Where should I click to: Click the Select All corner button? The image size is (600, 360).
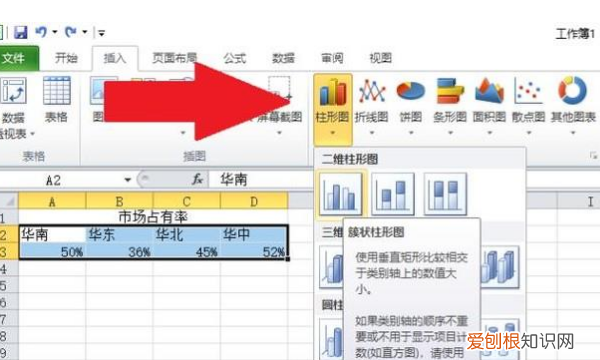(9, 201)
